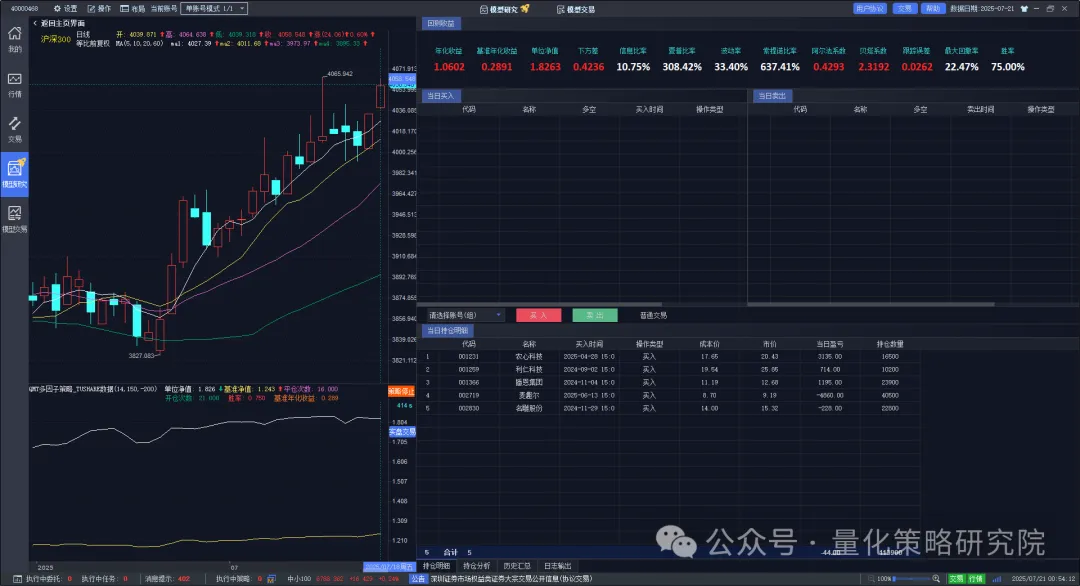Click horizontal scrollbar under 当日买入 table
The image size is (1080, 586).
(x=539, y=304)
